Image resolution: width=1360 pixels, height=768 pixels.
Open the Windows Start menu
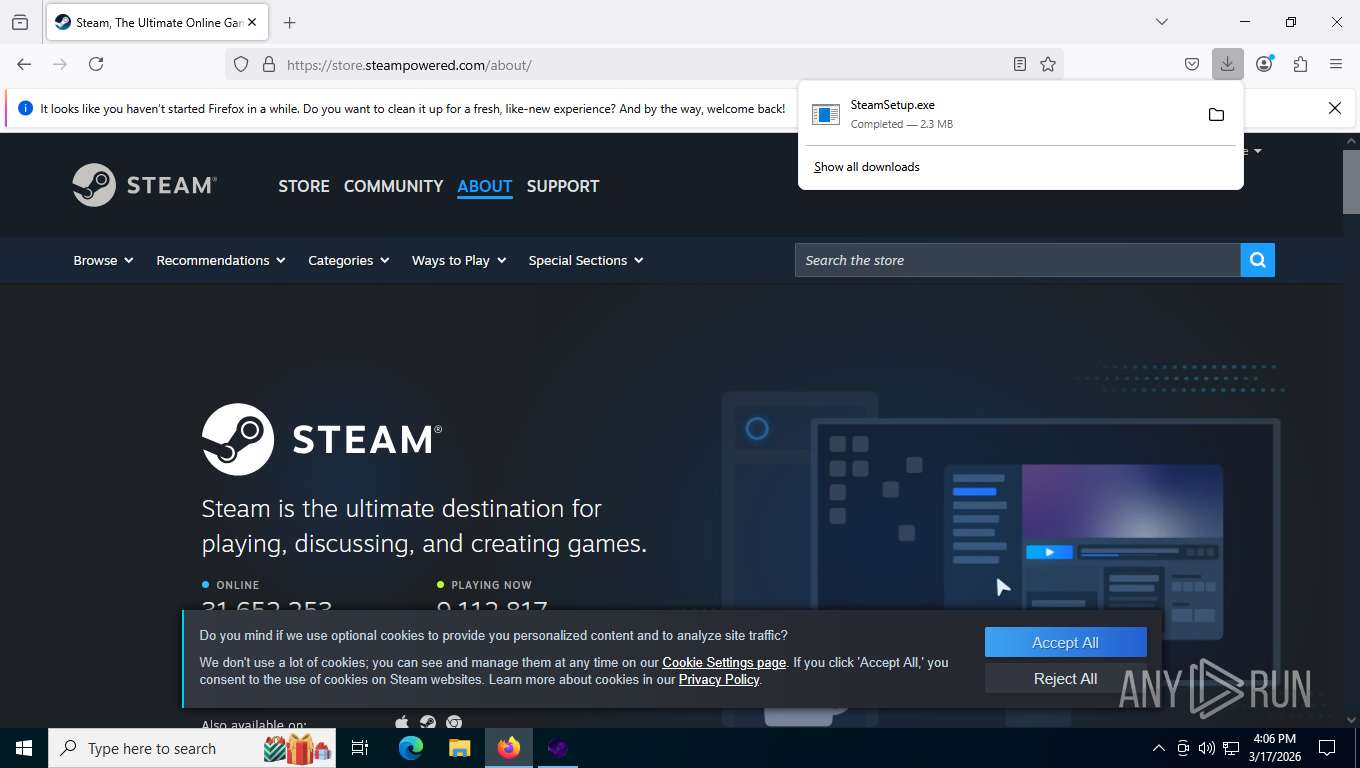tap(23, 748)
